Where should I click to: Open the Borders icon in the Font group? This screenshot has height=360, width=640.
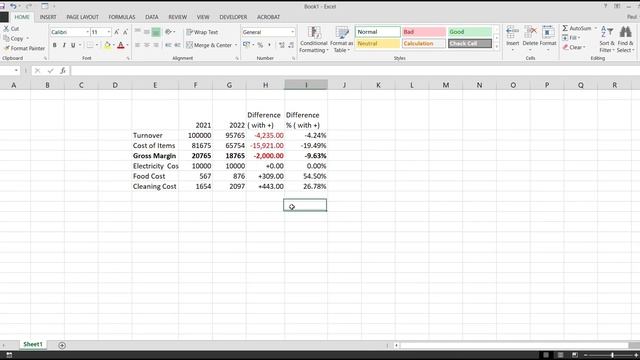click(x=90, y=45)
